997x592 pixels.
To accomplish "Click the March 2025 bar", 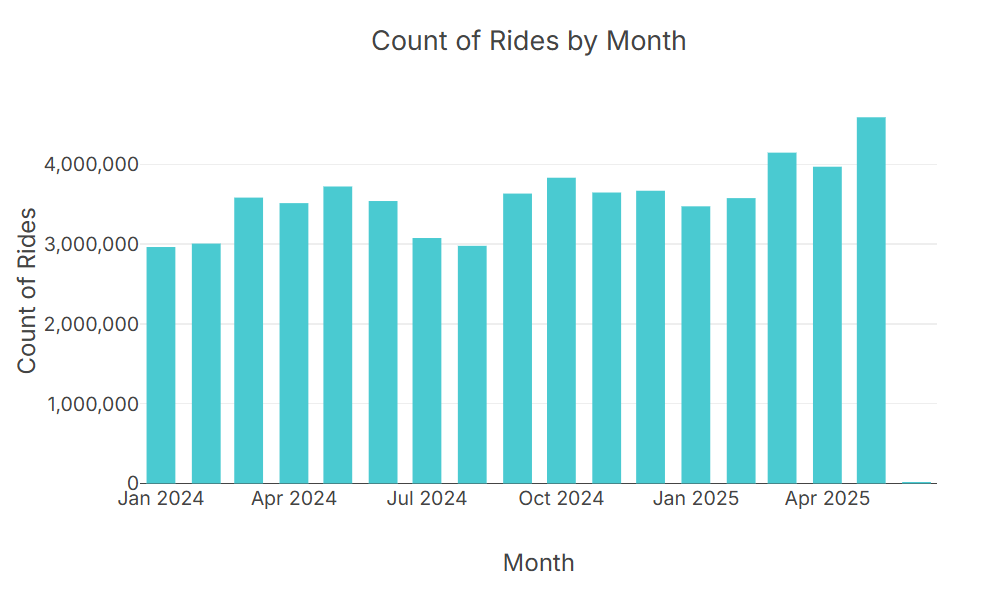I will click(782, 318).
